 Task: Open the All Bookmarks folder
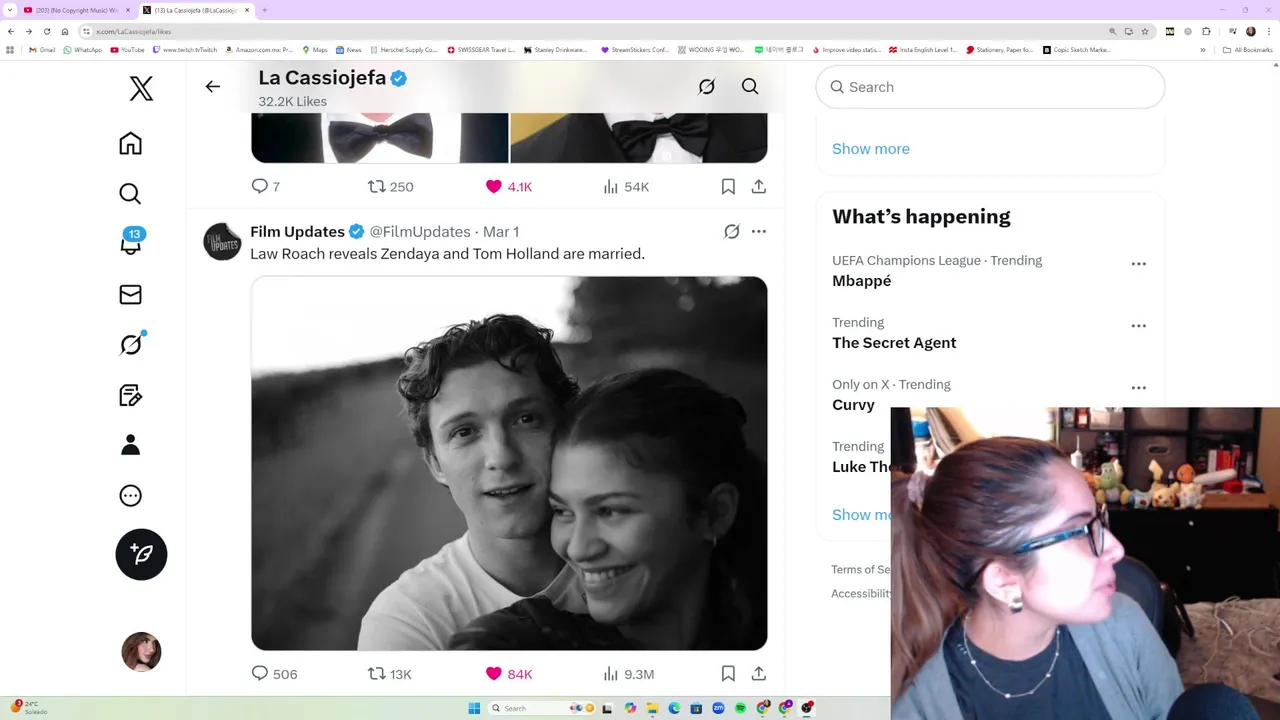[x=1248, y=49]
